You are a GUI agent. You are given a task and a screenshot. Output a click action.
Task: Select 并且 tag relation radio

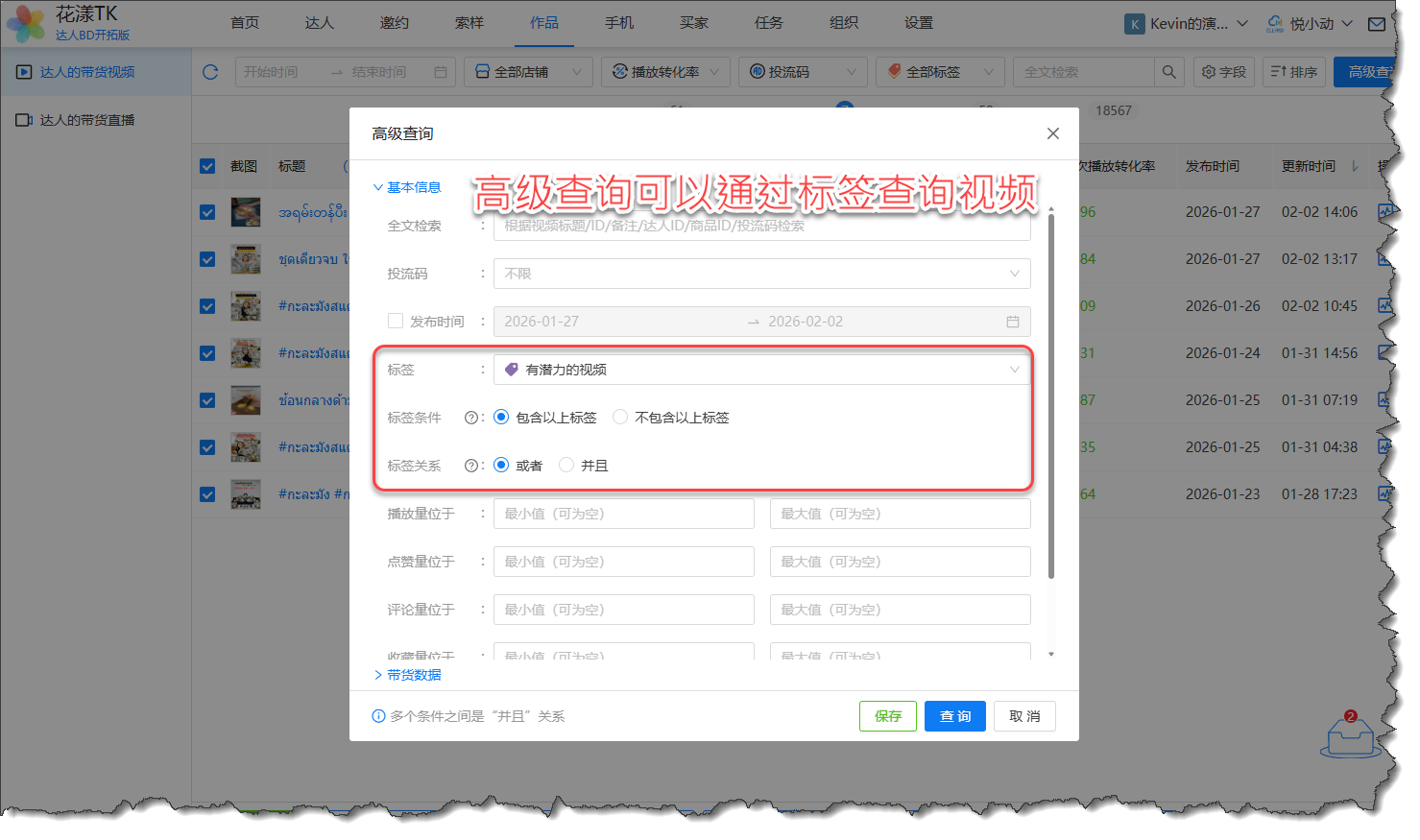(566, 466)
